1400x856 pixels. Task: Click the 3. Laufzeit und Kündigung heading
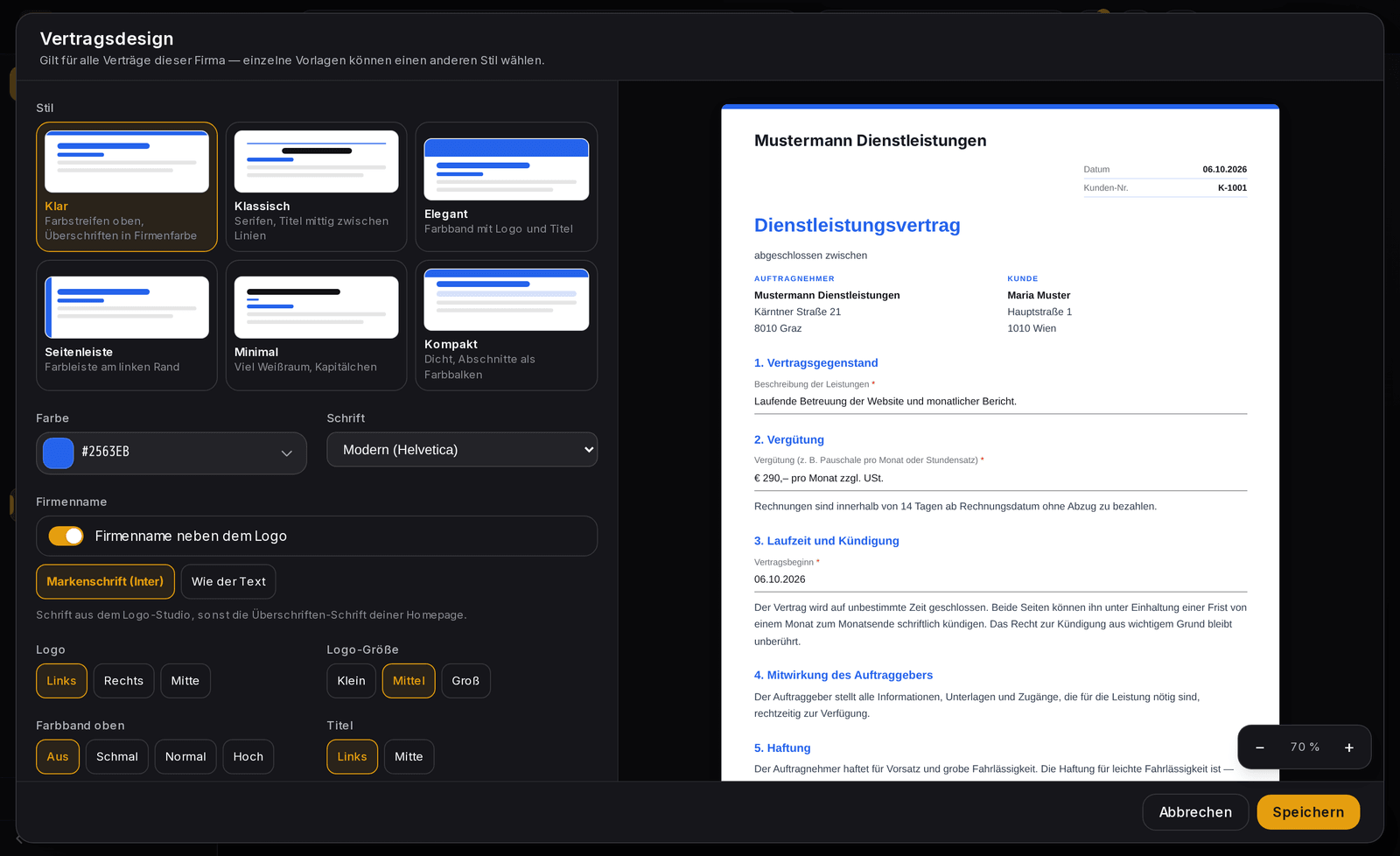pos(827,541)
